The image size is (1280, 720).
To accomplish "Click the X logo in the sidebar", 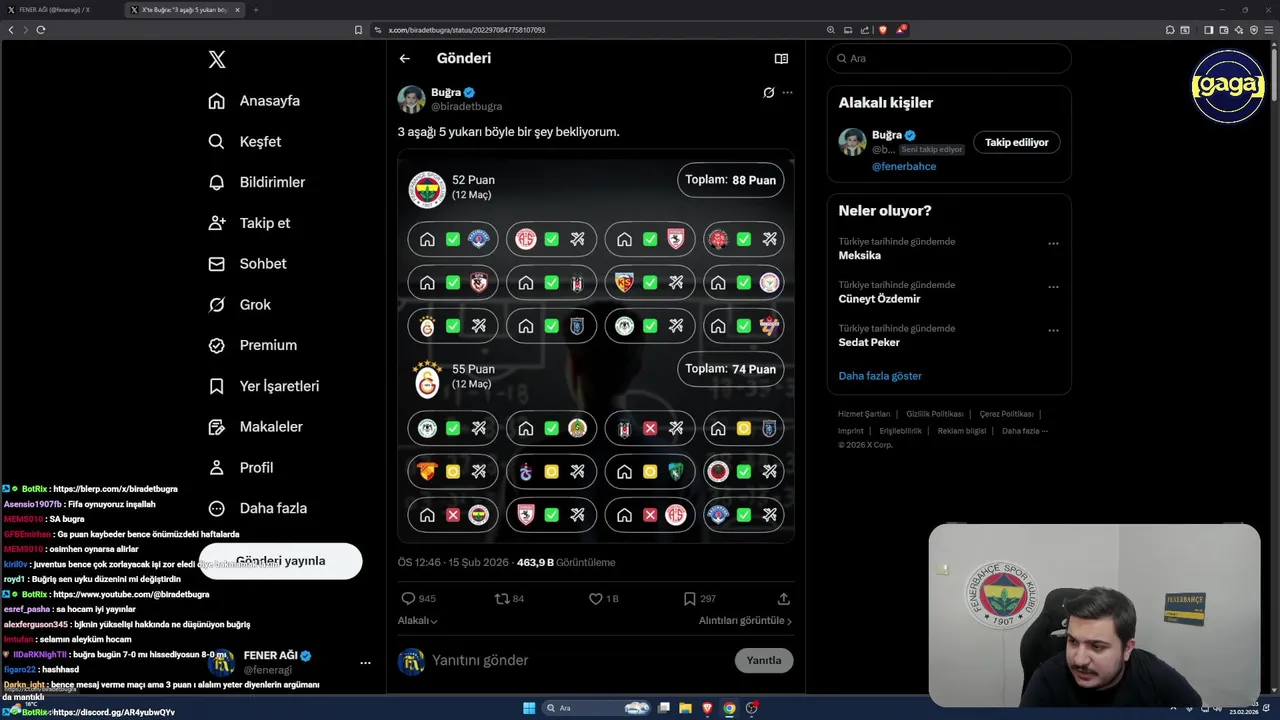I will (217, 60).
